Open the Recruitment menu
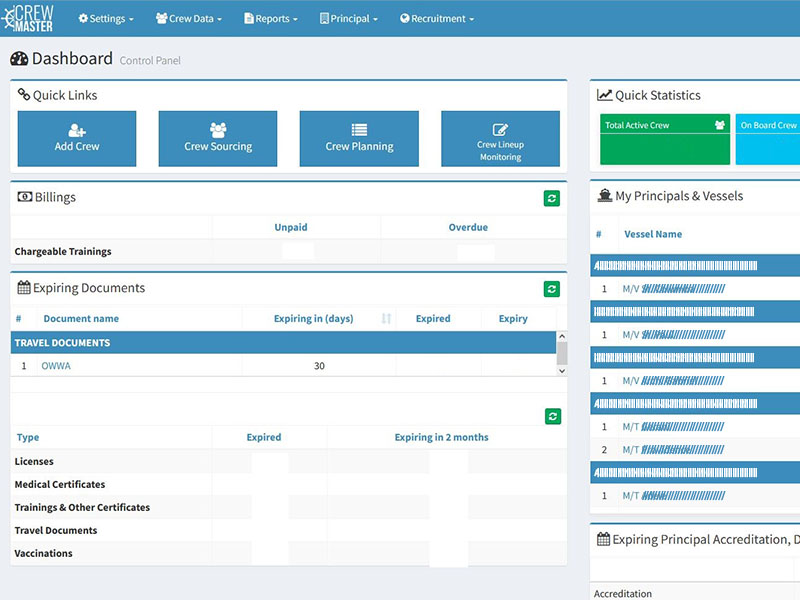The image size is (800, 600). click(x=437, y=18)
